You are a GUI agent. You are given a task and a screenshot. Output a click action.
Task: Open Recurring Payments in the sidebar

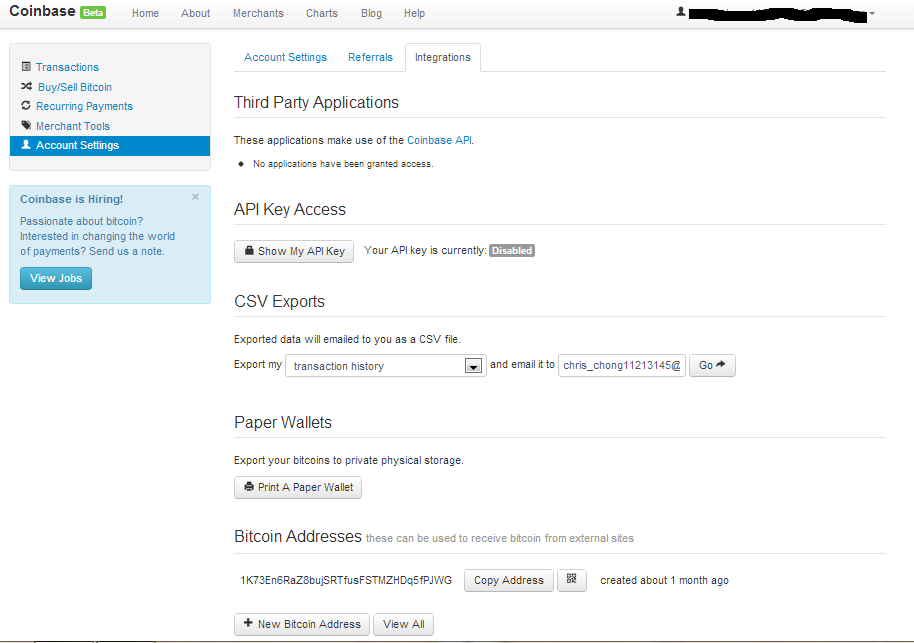(x=85, y=106)
